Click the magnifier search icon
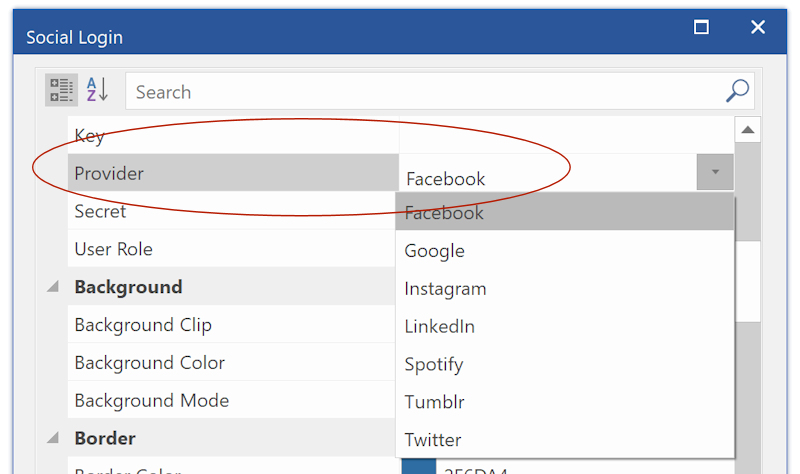Image resolution: width=800 pixels, height=474 pixels. (737, 91)
